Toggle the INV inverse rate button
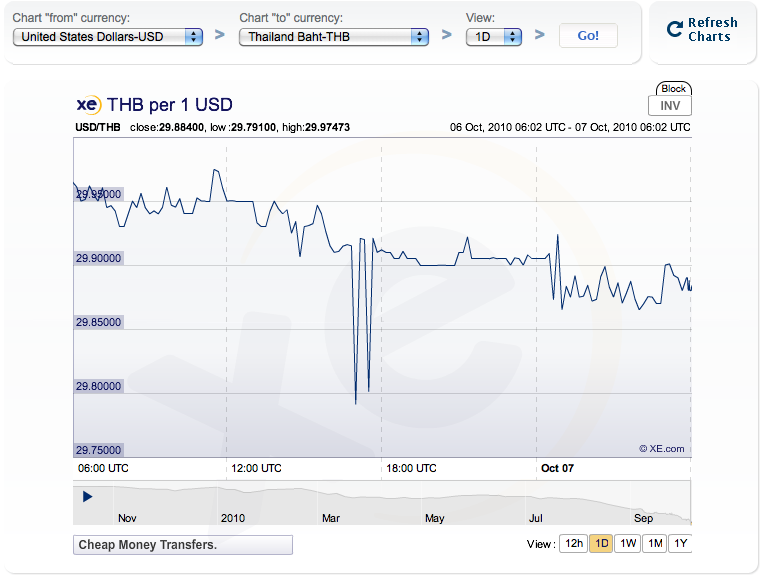This screenshot has height=586, width=765. pyautogui.click(x=670, y=106)
